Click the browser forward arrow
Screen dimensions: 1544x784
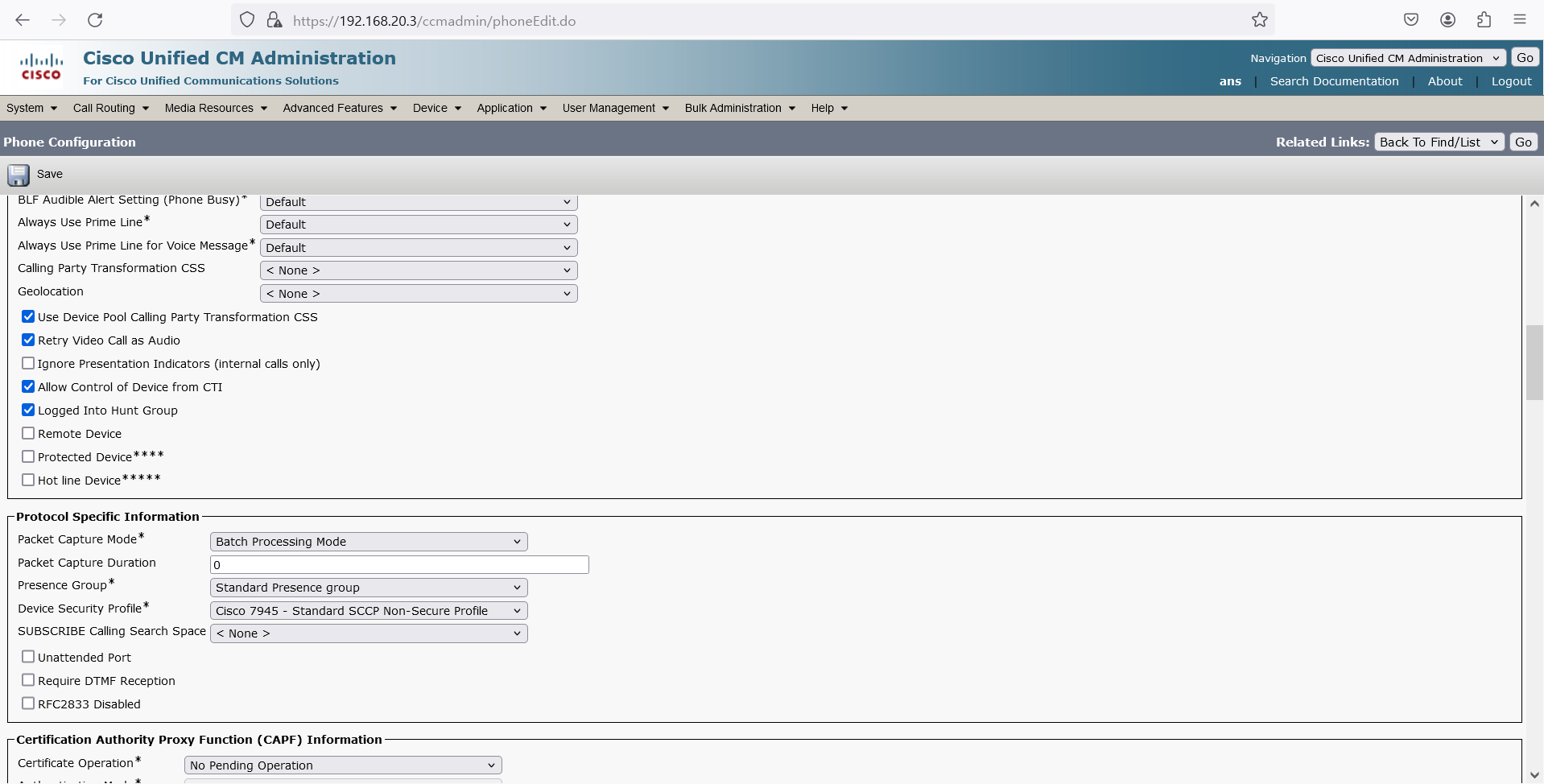[59, 20]
